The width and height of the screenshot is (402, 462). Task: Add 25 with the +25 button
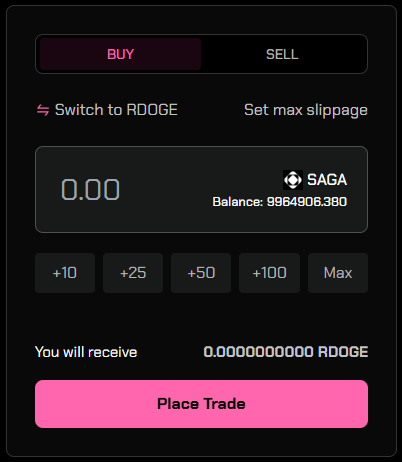pos(133,273)
